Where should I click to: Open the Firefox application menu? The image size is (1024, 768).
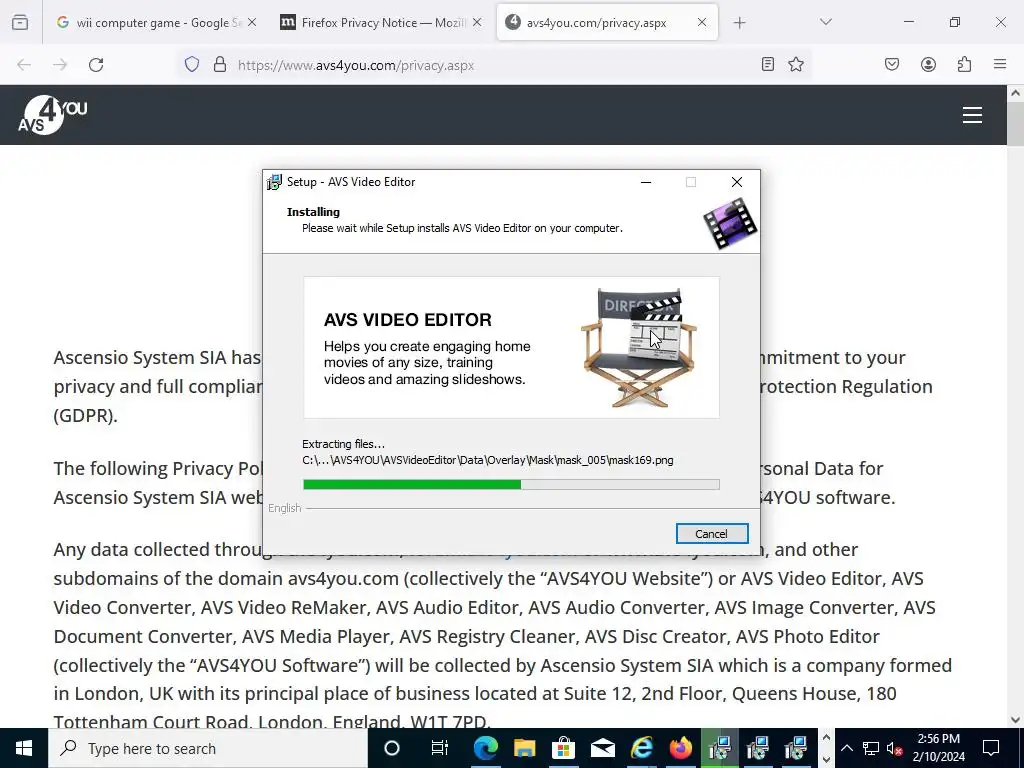pos(1000,64)
